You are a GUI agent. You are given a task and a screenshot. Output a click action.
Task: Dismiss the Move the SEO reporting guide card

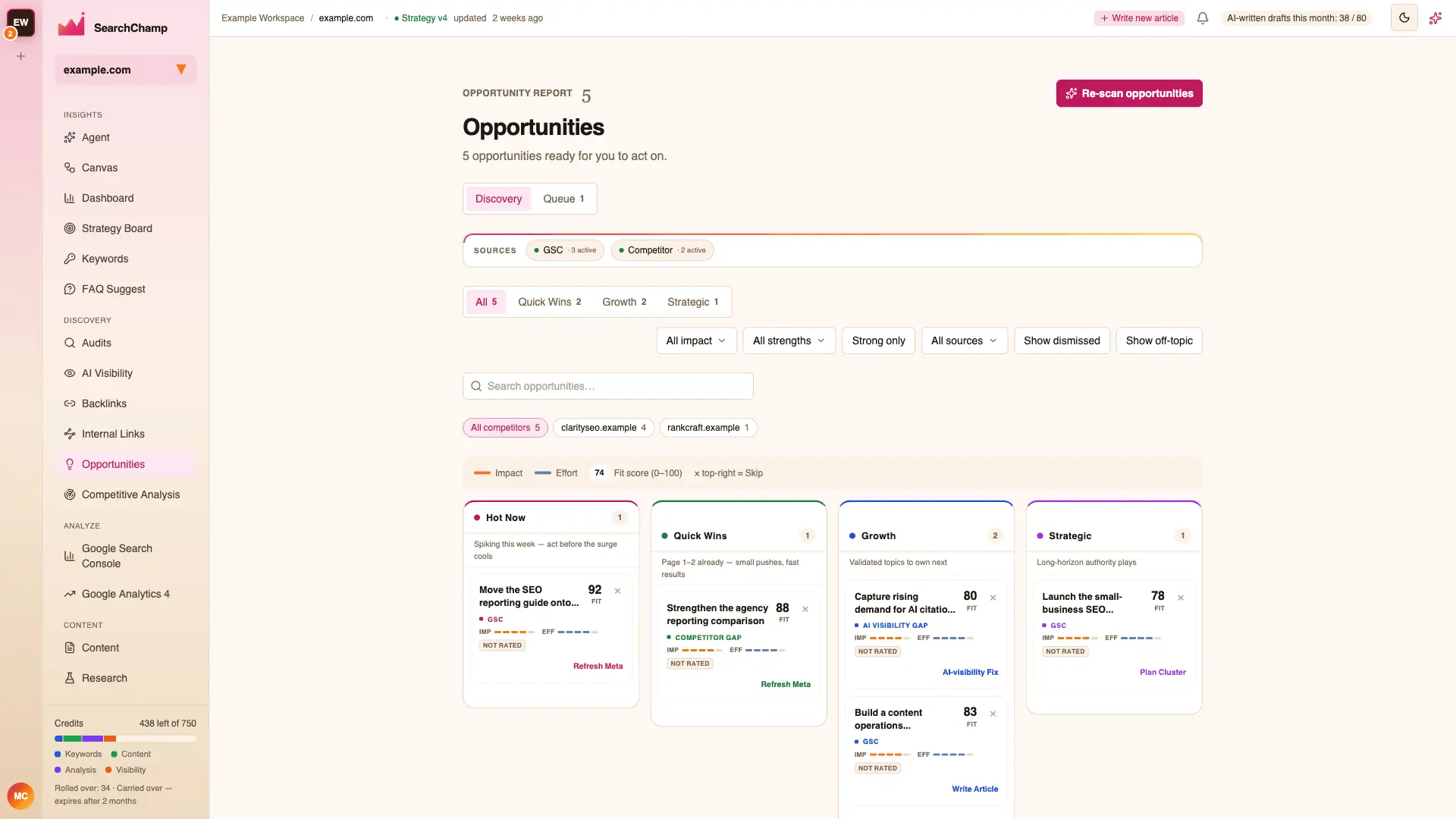pos(617,591)
